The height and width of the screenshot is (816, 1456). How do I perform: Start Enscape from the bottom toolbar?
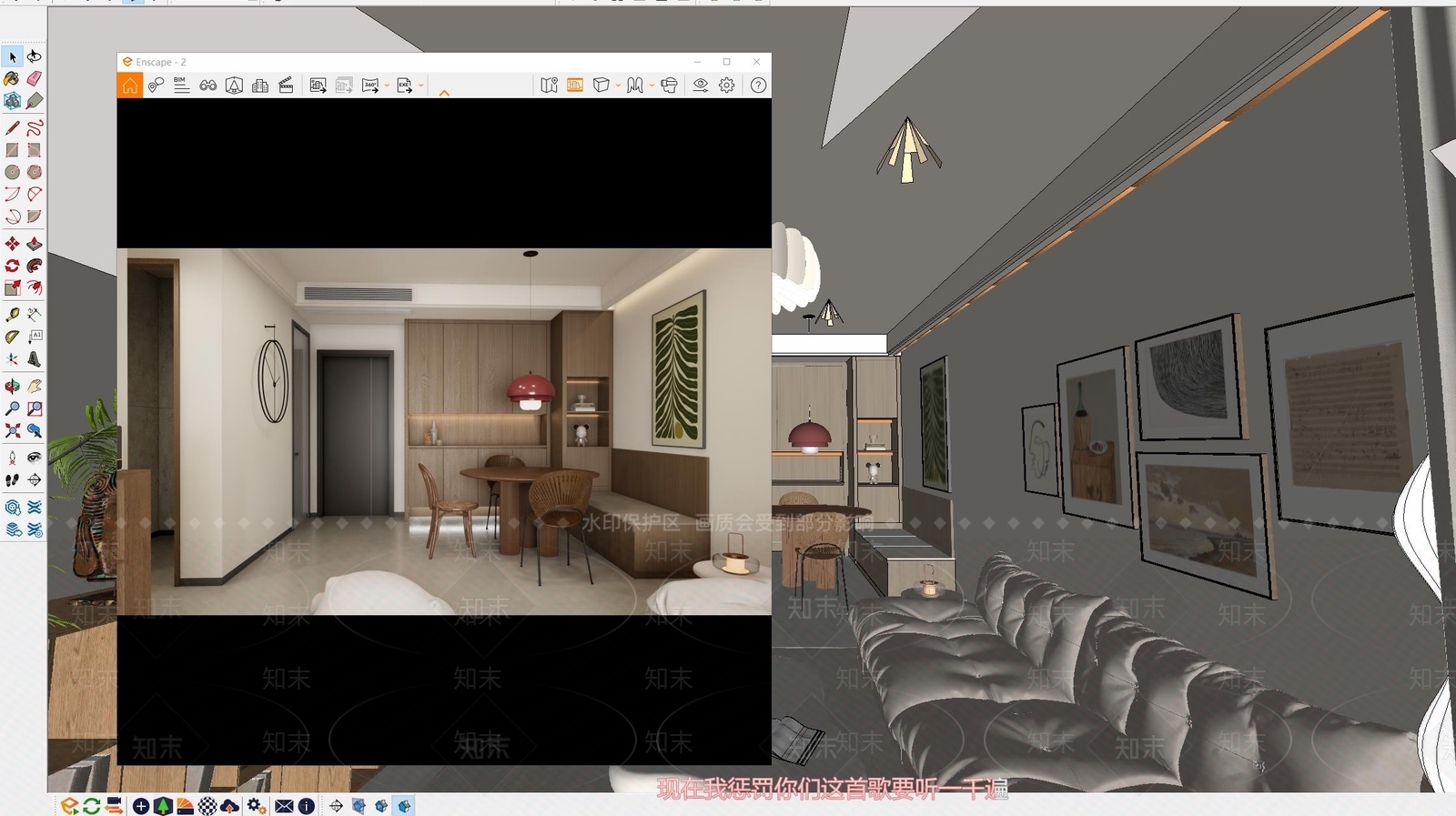(x=69, y=806)
